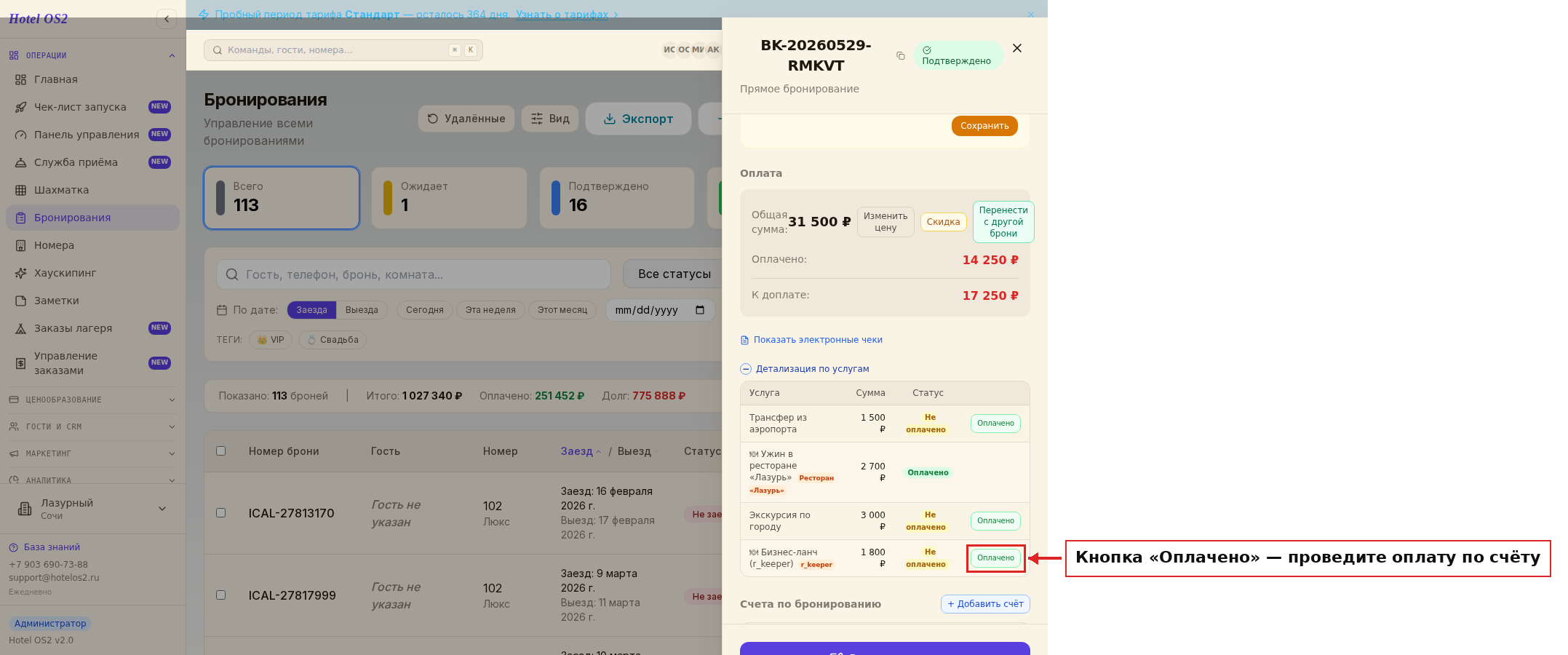Collapse the ОПЕРАЦИИ section
Viewport: 1568px width, 655px height.
(x=92, y=55)
